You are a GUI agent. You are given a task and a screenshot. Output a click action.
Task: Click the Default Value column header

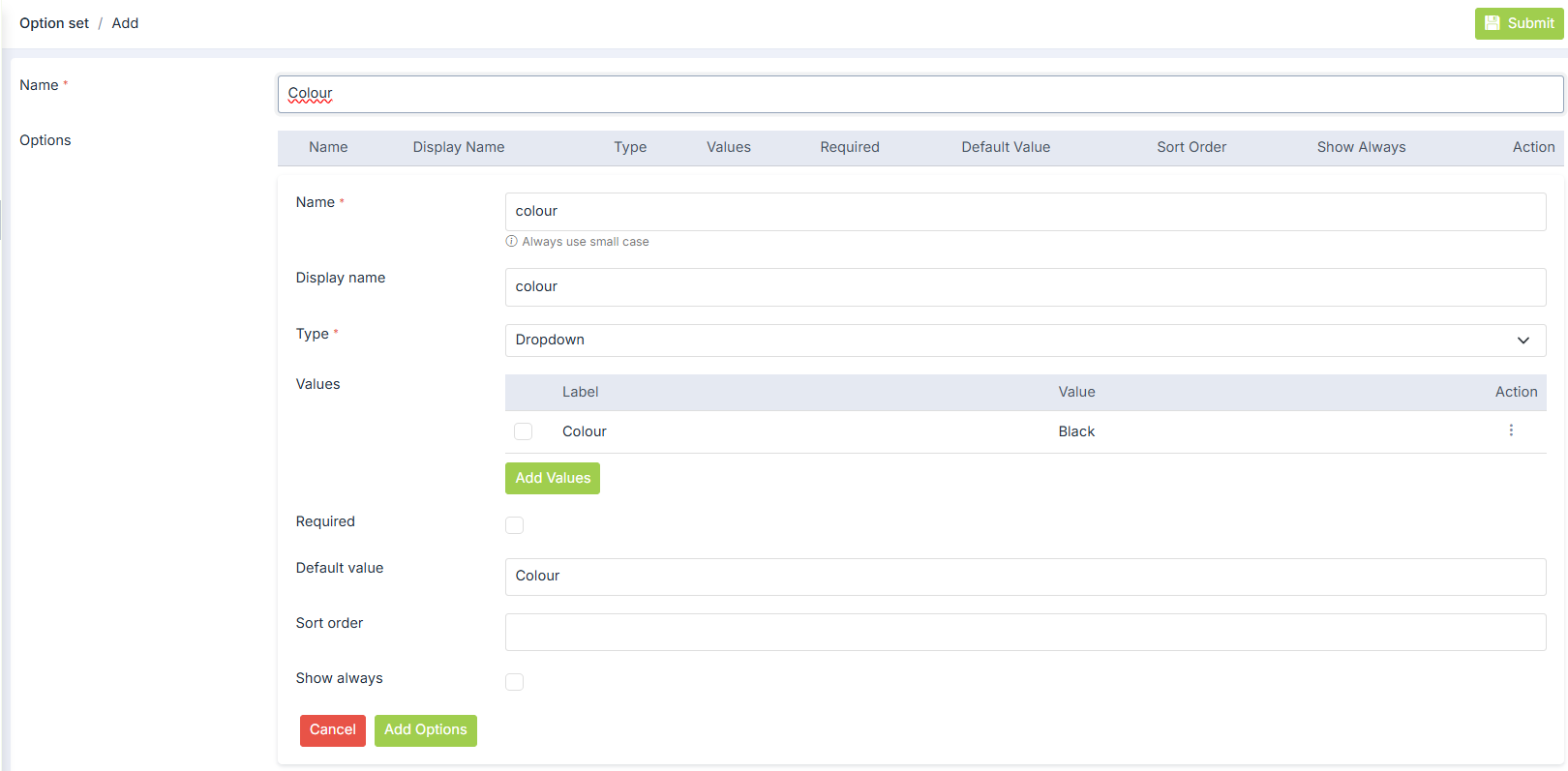1005,147
